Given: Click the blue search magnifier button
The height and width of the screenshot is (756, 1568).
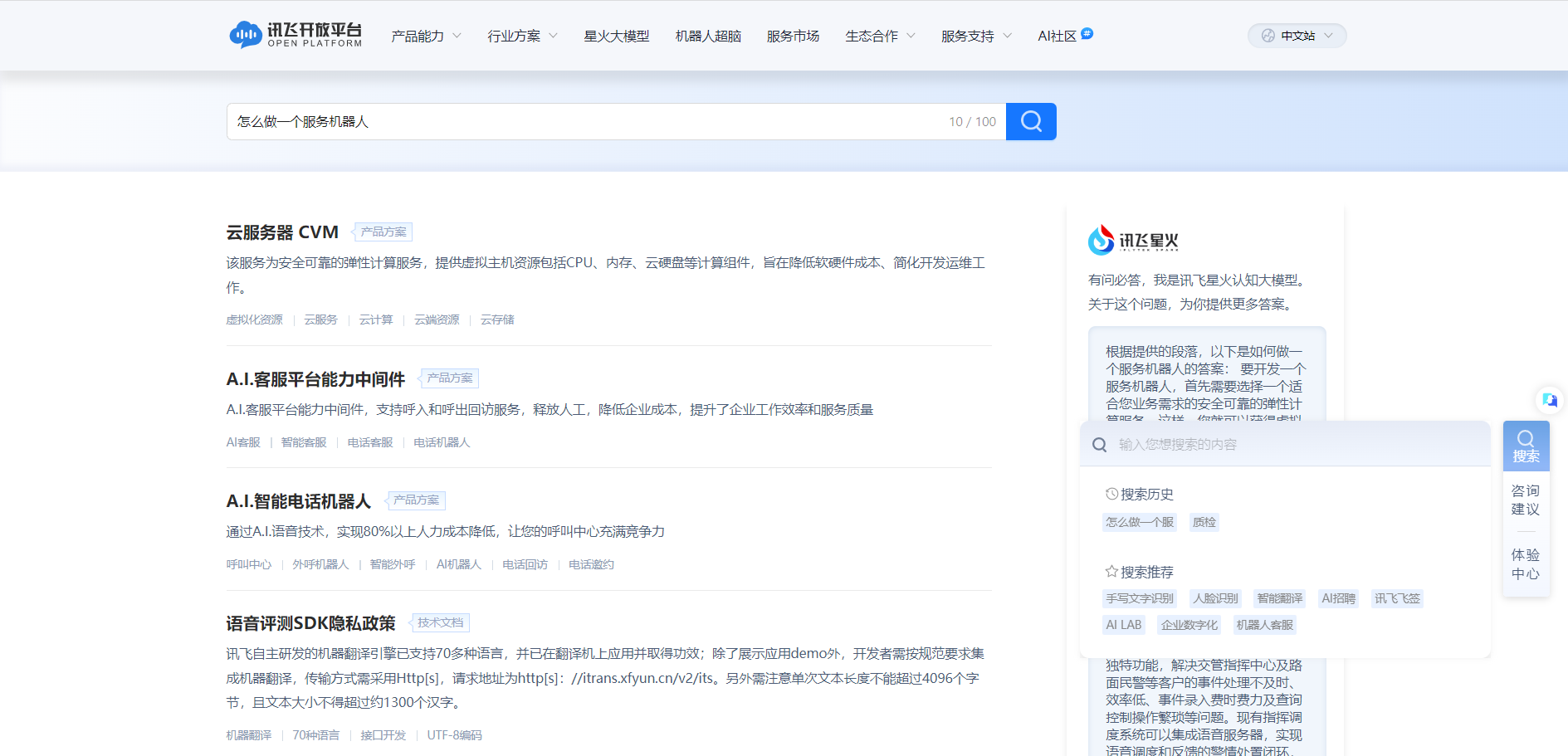Looking at the screenshot, I should pyautogui.click(x=1031, y=121).
